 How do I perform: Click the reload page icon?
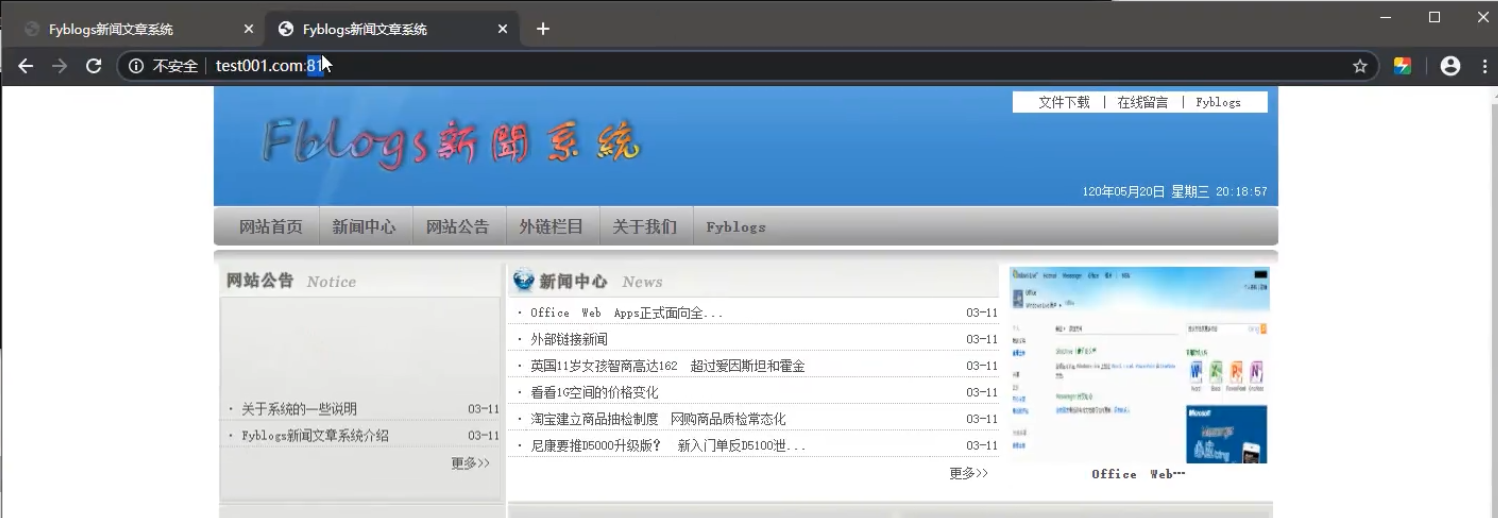point(94,66)
